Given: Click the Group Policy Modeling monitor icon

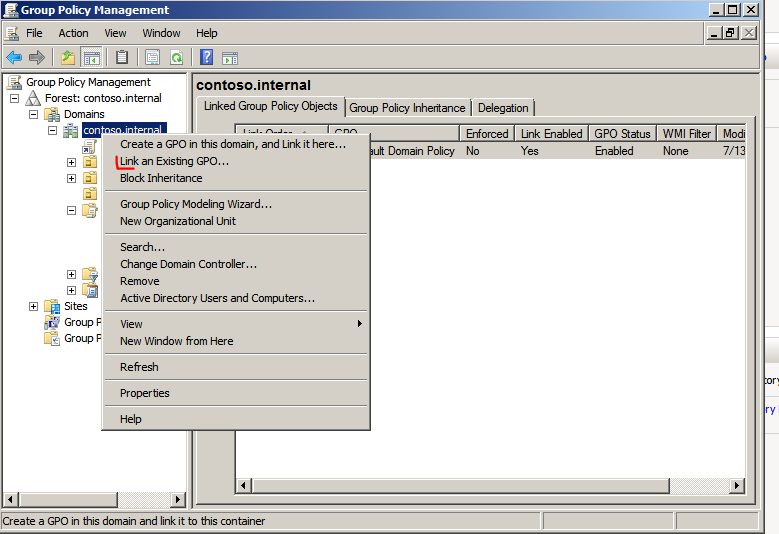Looking at the screenshot, I should [52, 322].
